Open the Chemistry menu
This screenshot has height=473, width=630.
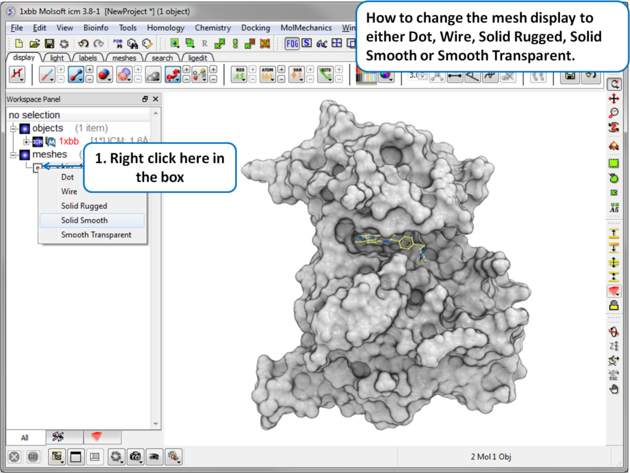coord(212,28)
